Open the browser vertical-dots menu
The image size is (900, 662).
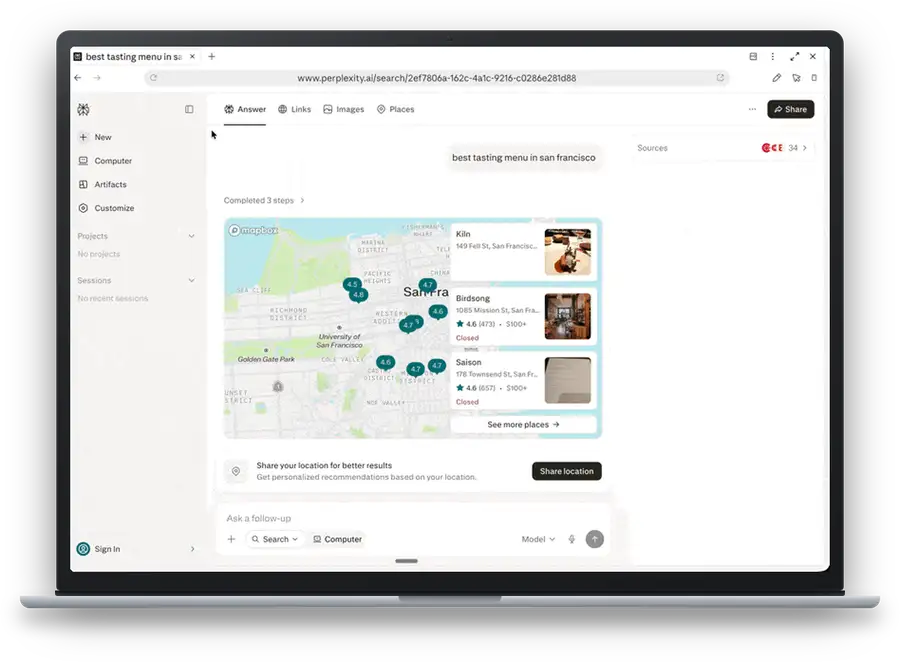[x=773, y=56]
